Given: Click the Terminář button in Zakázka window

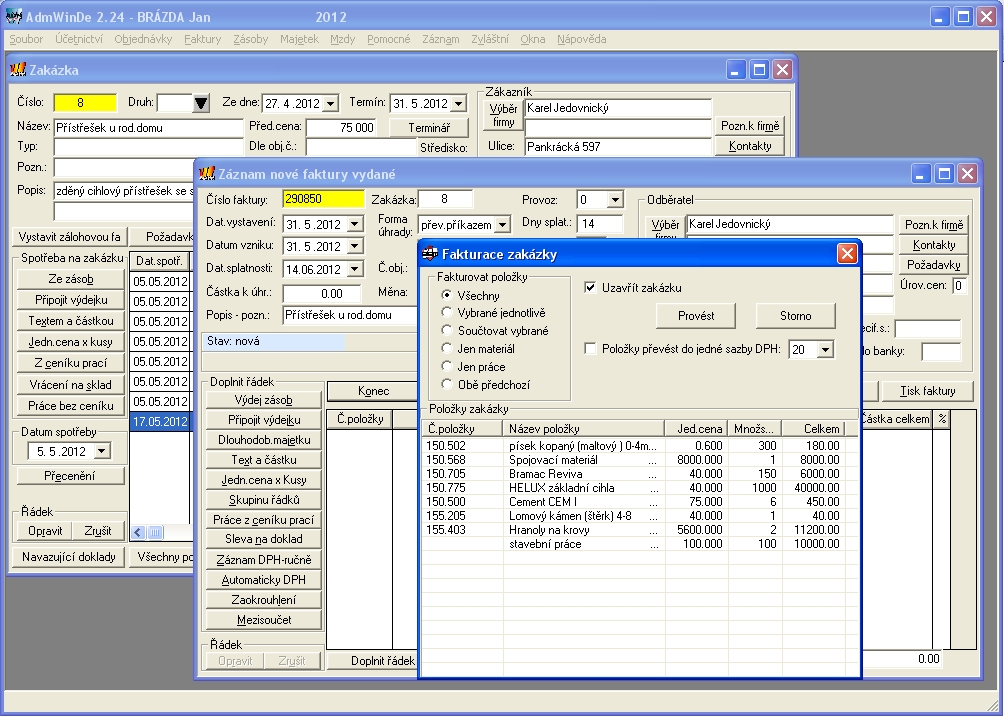Looking at the screenshot, I should 429,127.
